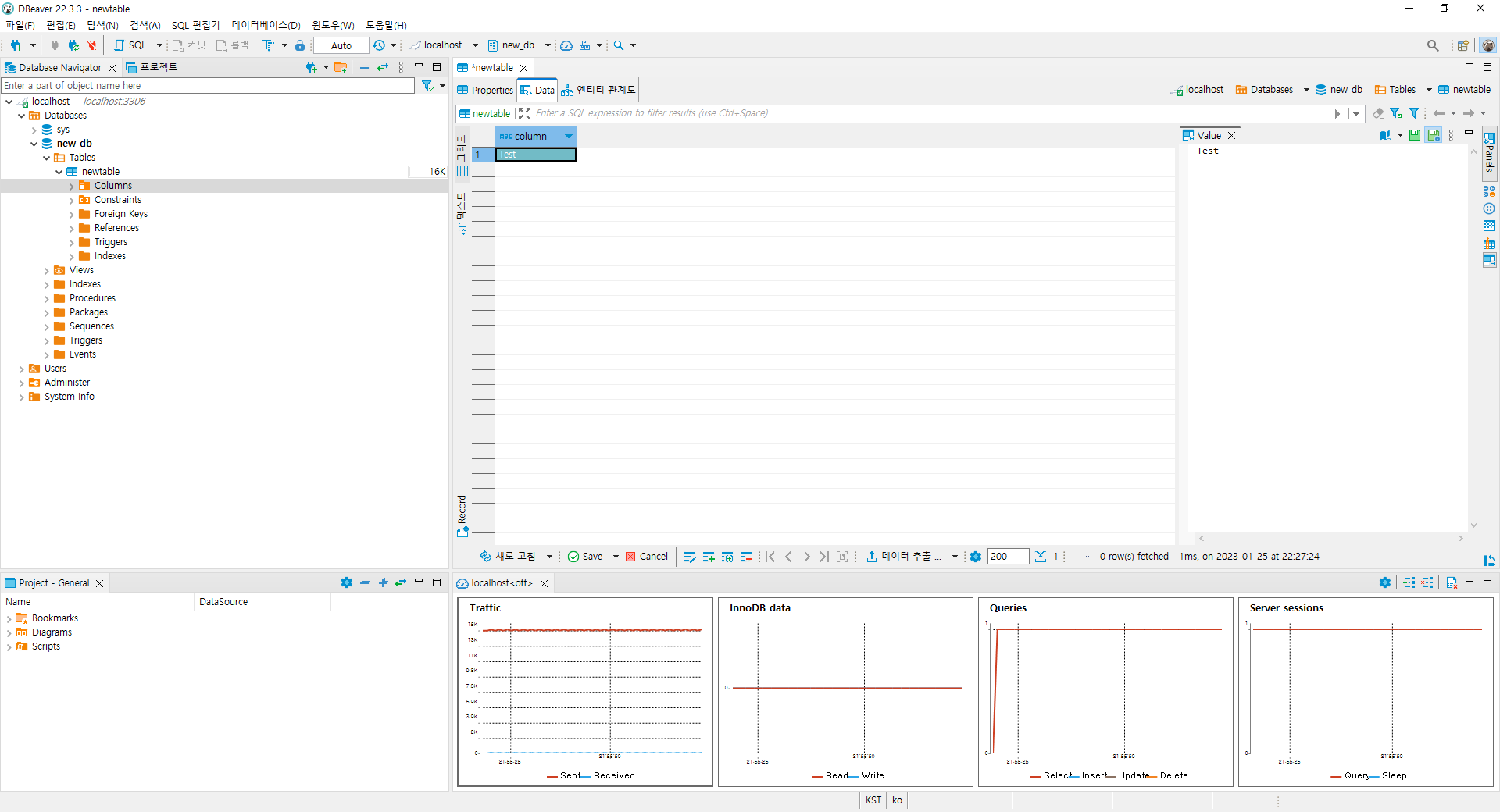Toggle the Record view mode
Screen dimensions: 1500x812
462,515
